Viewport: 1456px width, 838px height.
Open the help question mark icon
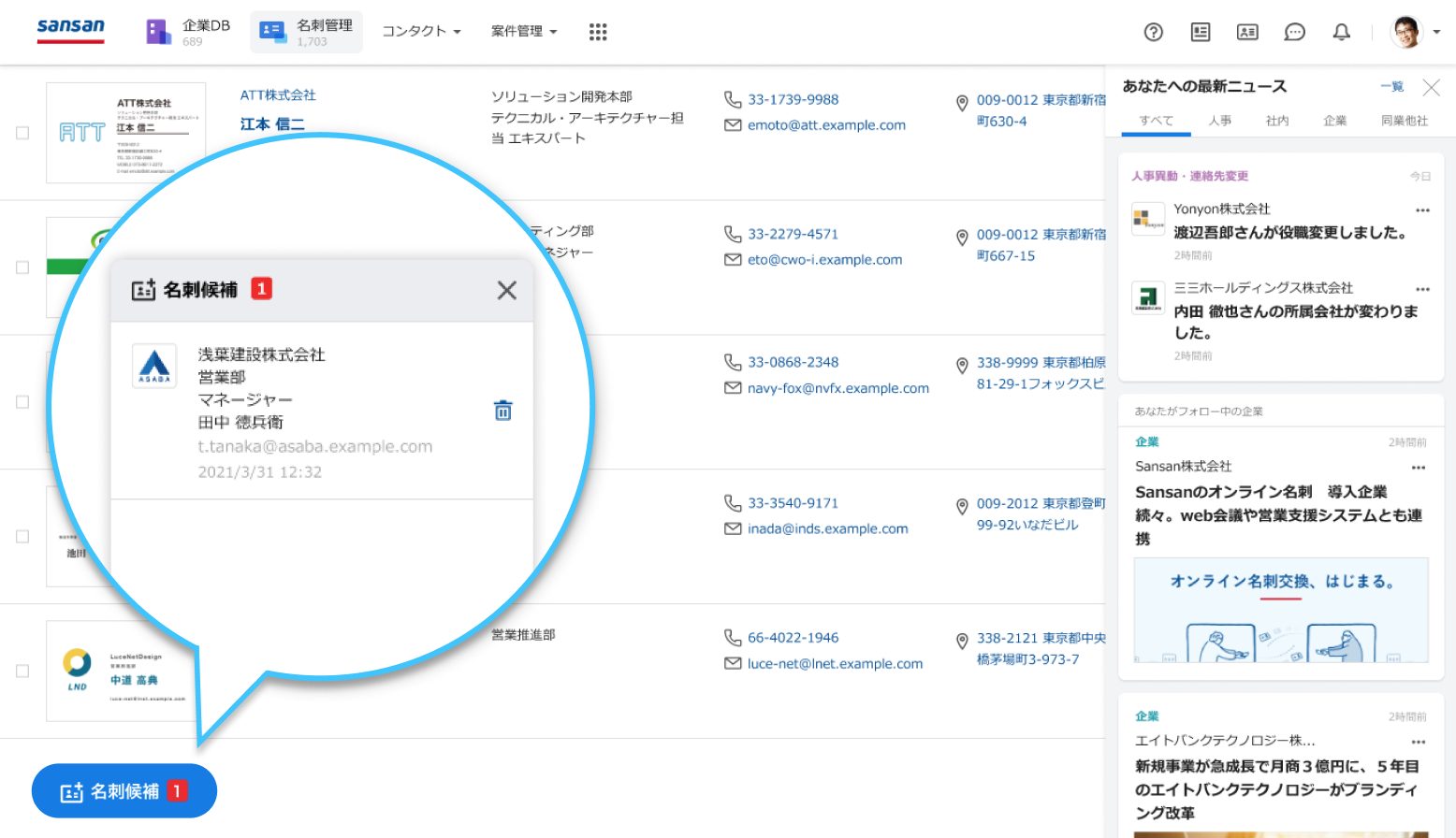click(x=1154, y=32)
